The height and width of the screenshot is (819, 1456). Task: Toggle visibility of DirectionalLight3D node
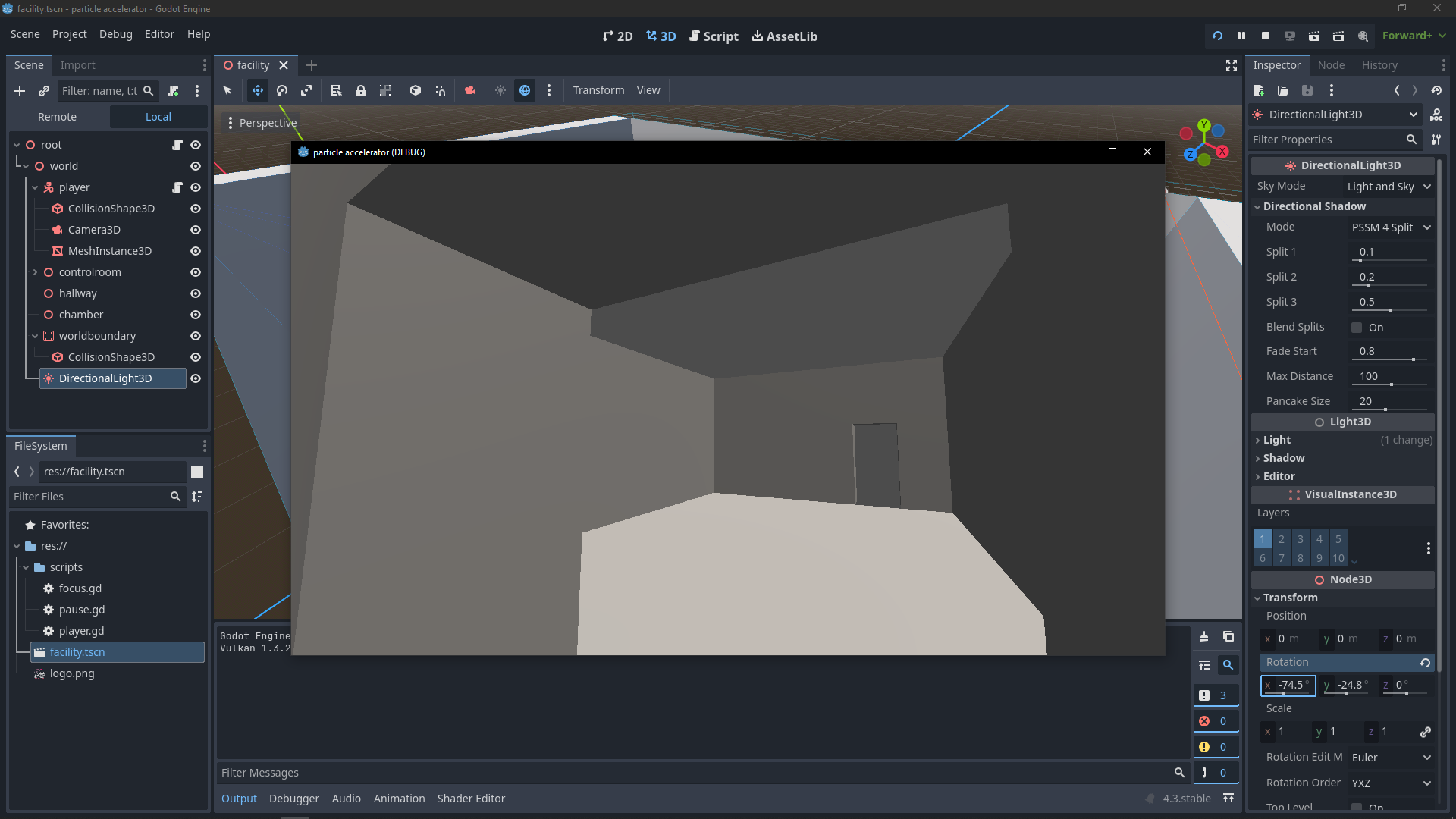pos(196,378)
